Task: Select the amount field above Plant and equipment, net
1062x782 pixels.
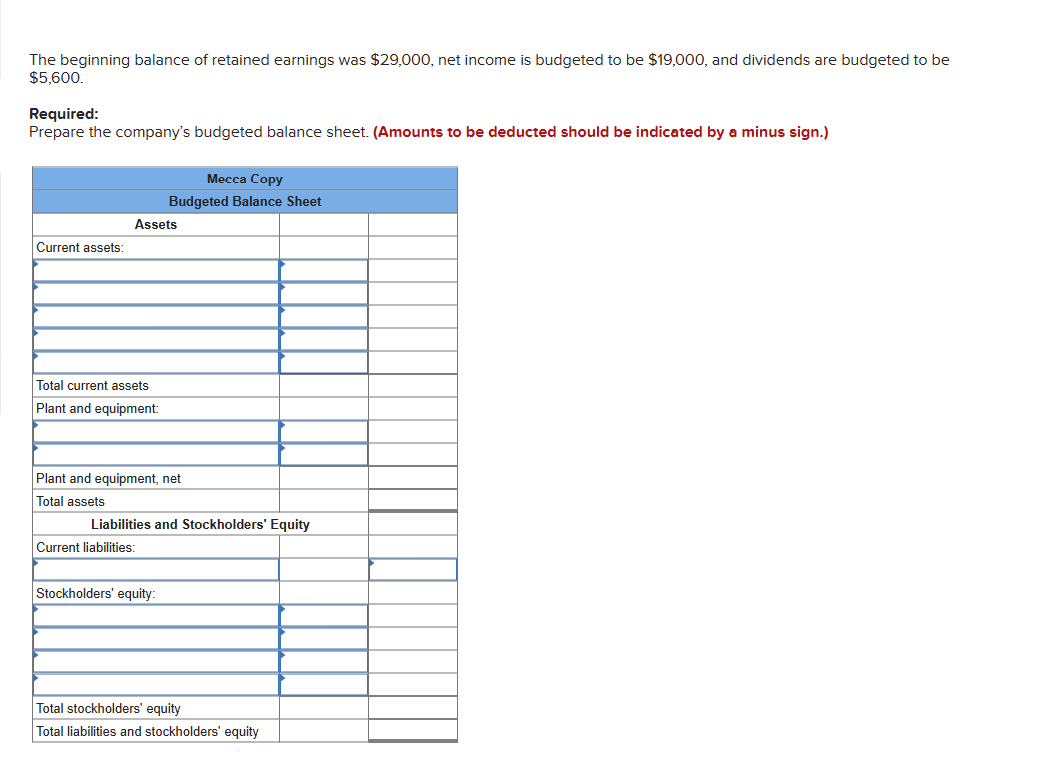Action: [324, 454]
